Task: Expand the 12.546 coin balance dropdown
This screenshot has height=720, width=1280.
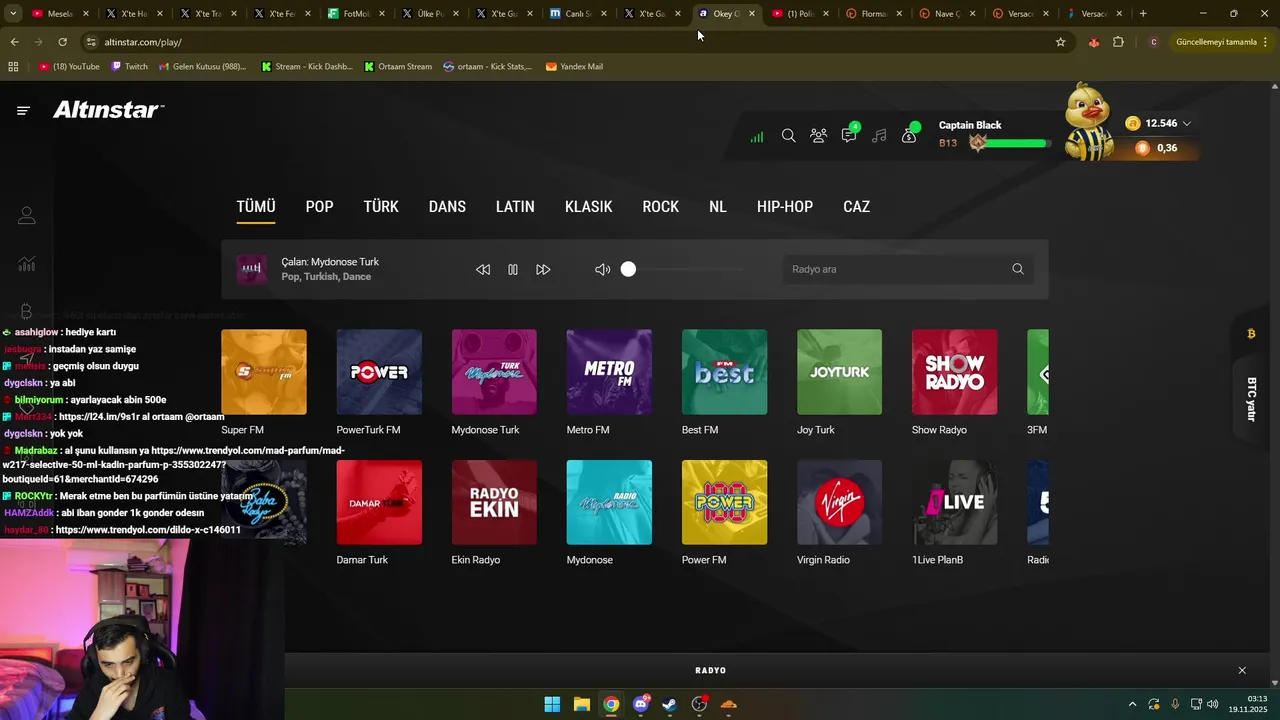Action: tap(1186, 123)
